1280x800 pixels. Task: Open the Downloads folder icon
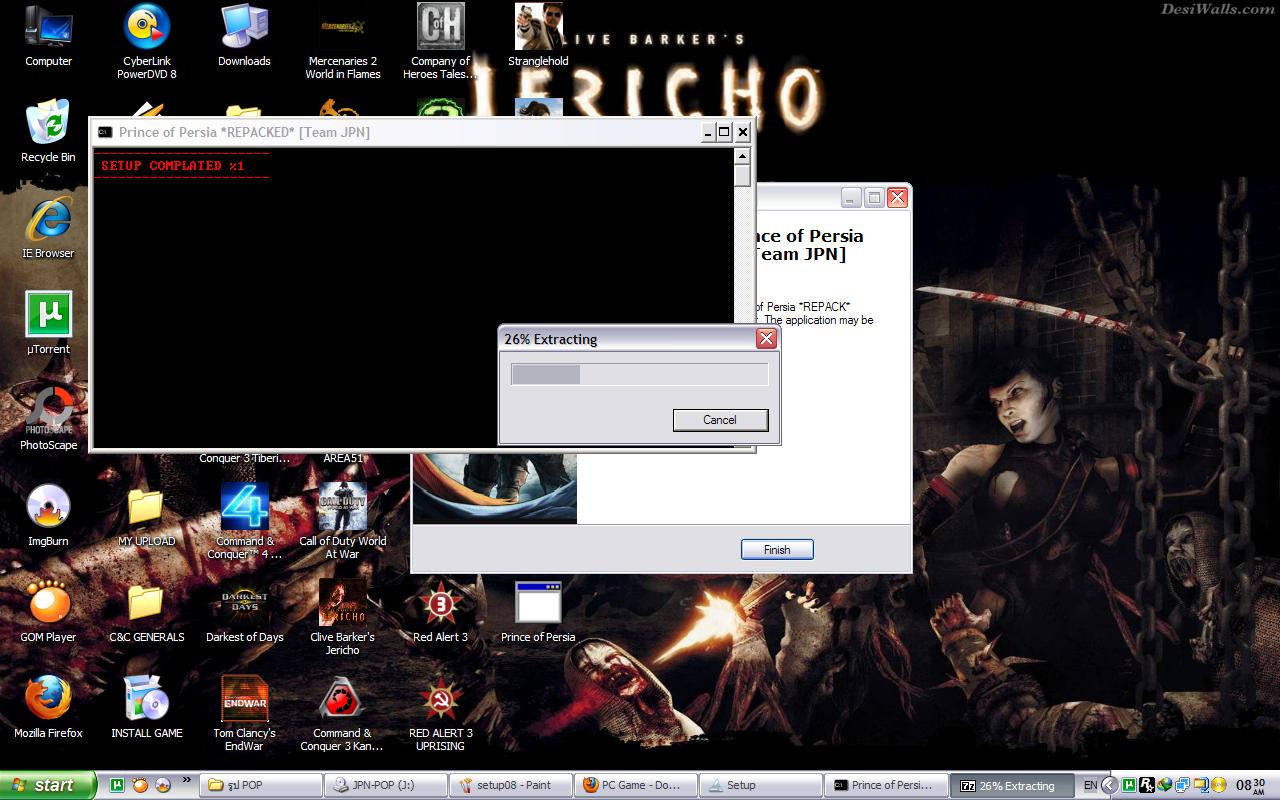(244, 36)
